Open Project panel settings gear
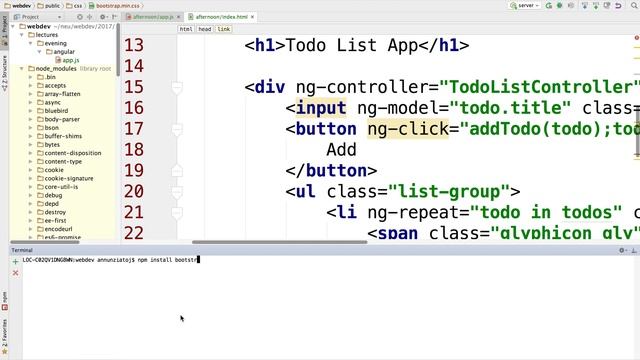 click(103, 17)
